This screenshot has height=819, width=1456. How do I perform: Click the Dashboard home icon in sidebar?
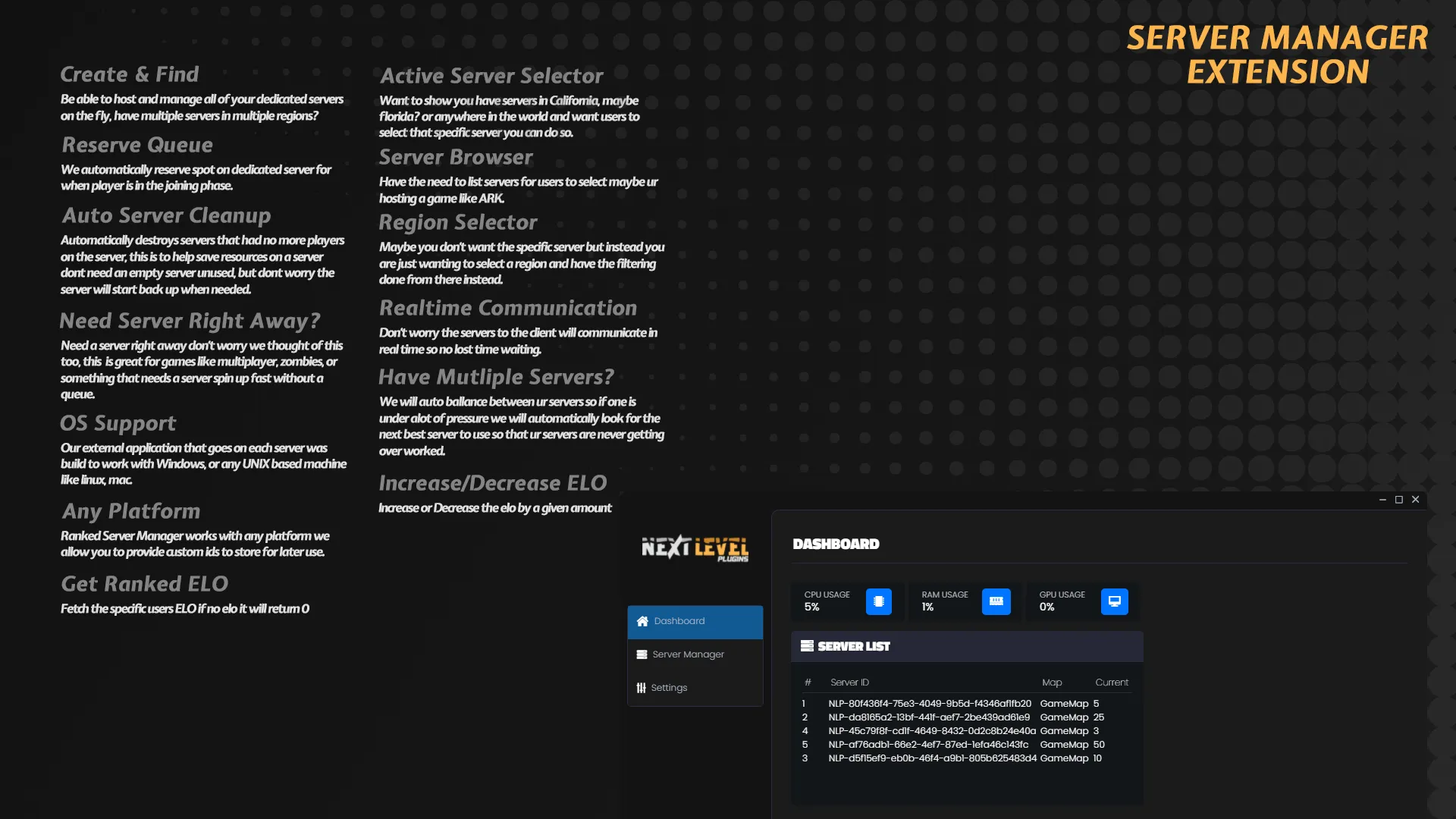pos(642,621)
